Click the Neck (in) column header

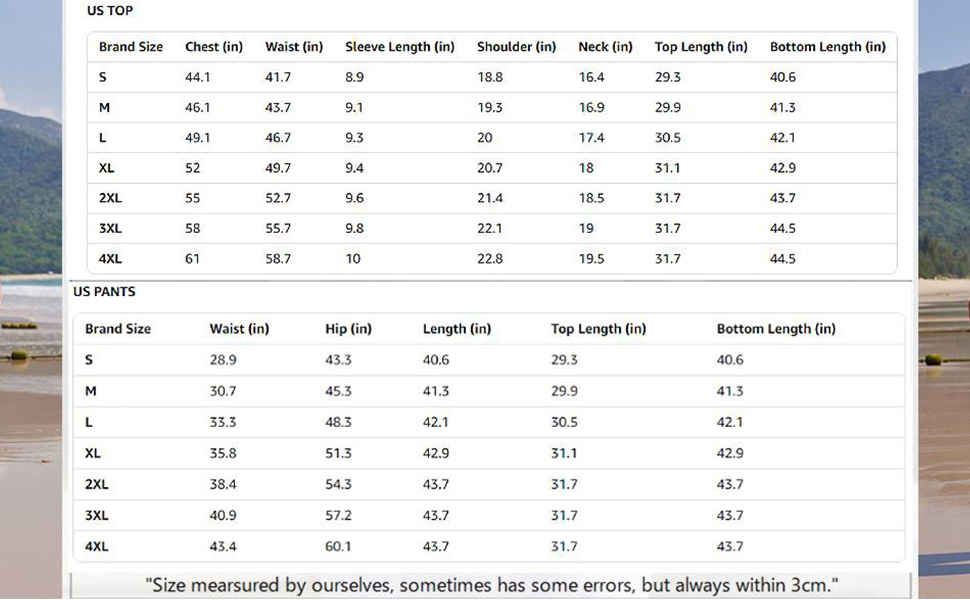point(605,47)
